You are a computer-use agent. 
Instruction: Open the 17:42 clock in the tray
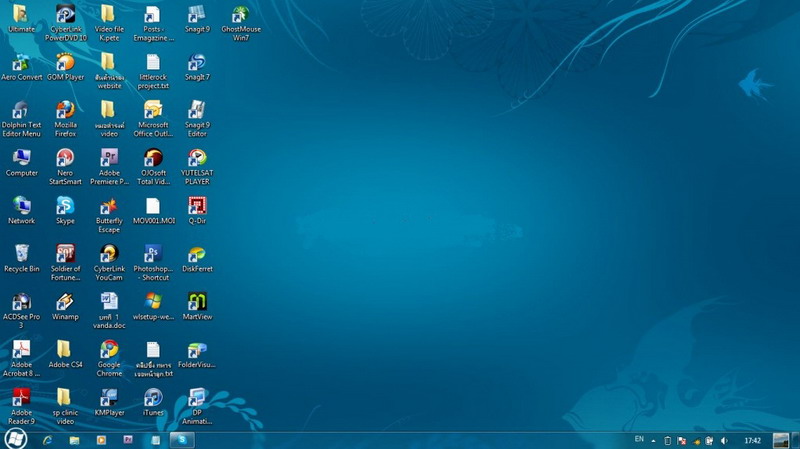click(x=753, y=440)
